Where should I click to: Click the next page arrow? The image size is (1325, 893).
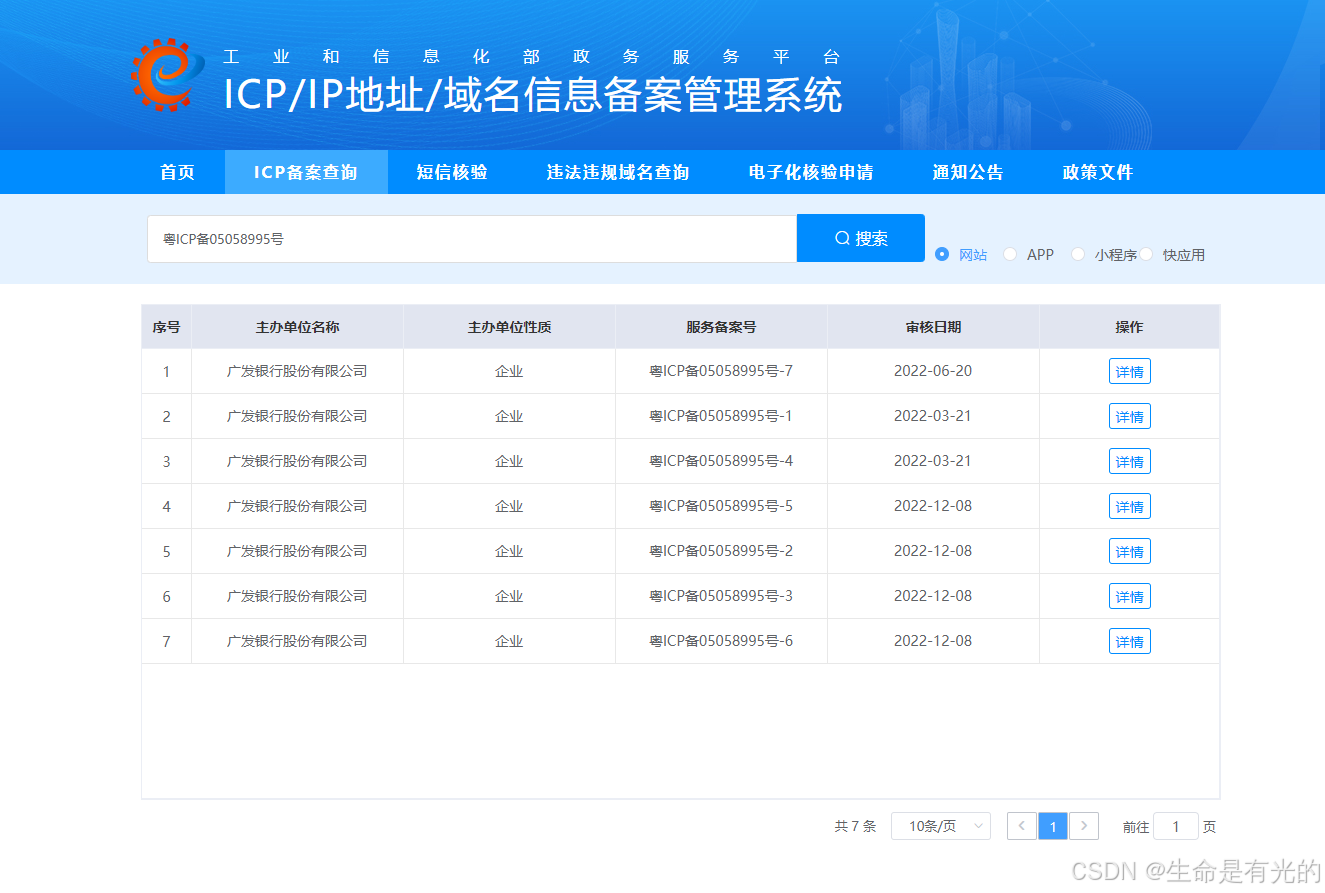[x=1084, y=826]
